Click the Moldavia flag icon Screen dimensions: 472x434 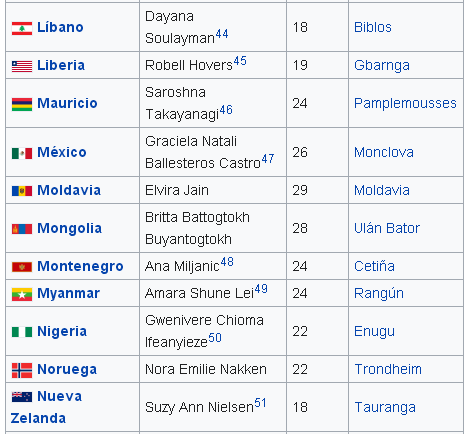[22, 191]
